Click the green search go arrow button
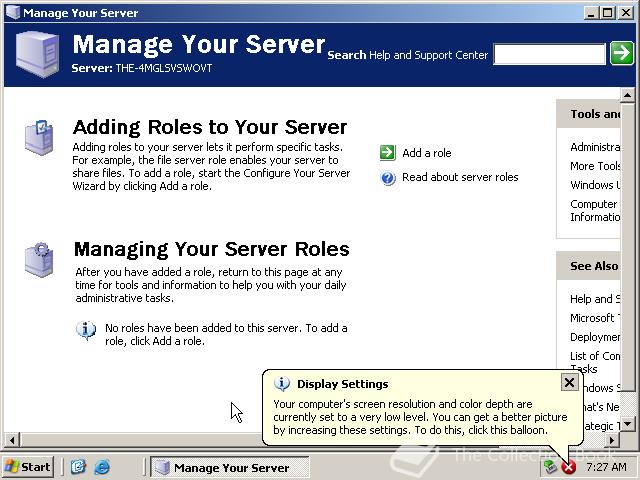640x480 pixels. pos(622,53)
